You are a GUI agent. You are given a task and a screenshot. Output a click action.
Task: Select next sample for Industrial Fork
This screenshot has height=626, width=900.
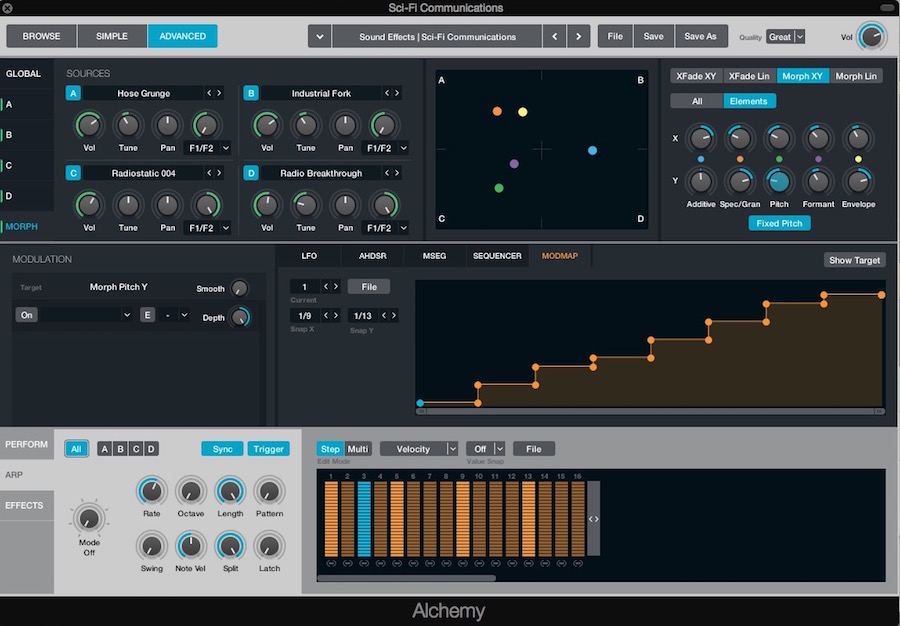397,93
